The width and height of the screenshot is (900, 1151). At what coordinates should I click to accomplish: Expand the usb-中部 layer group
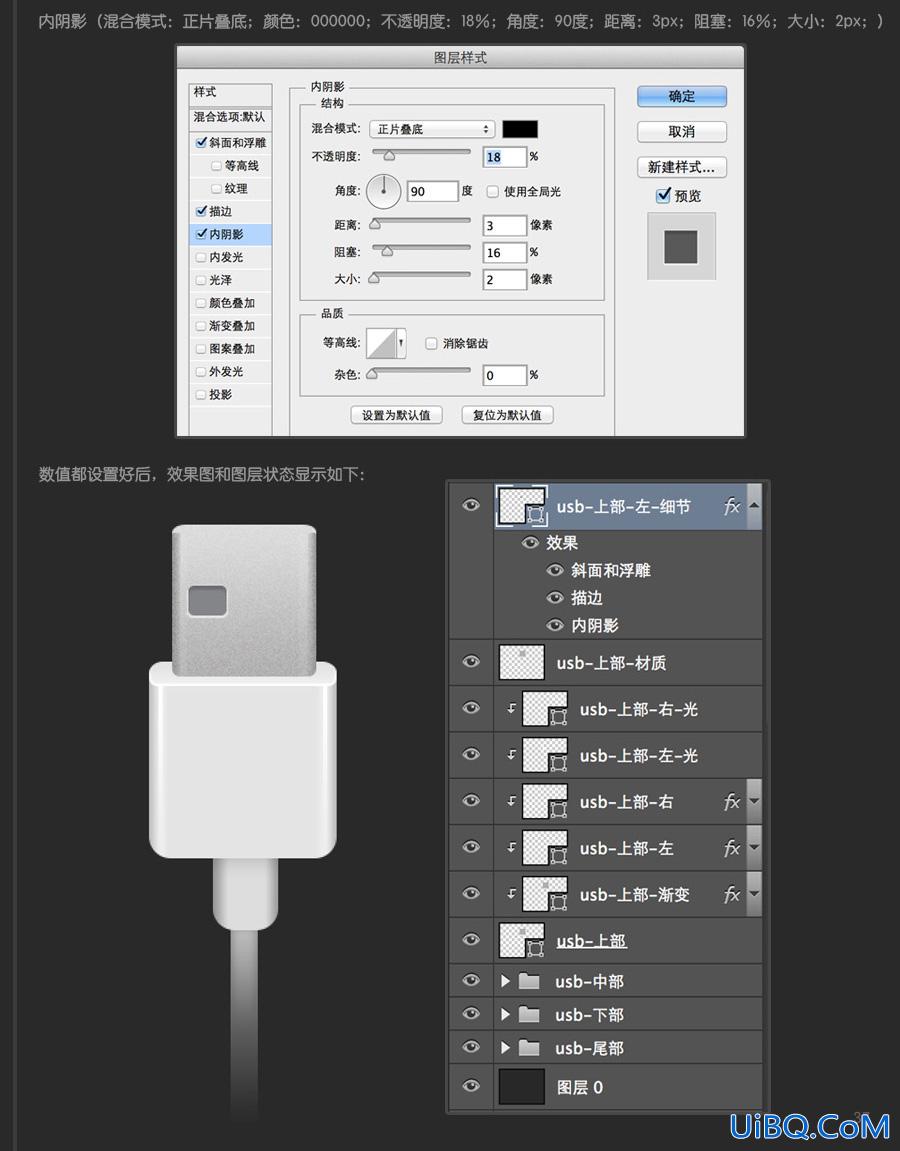pos(505,981)
